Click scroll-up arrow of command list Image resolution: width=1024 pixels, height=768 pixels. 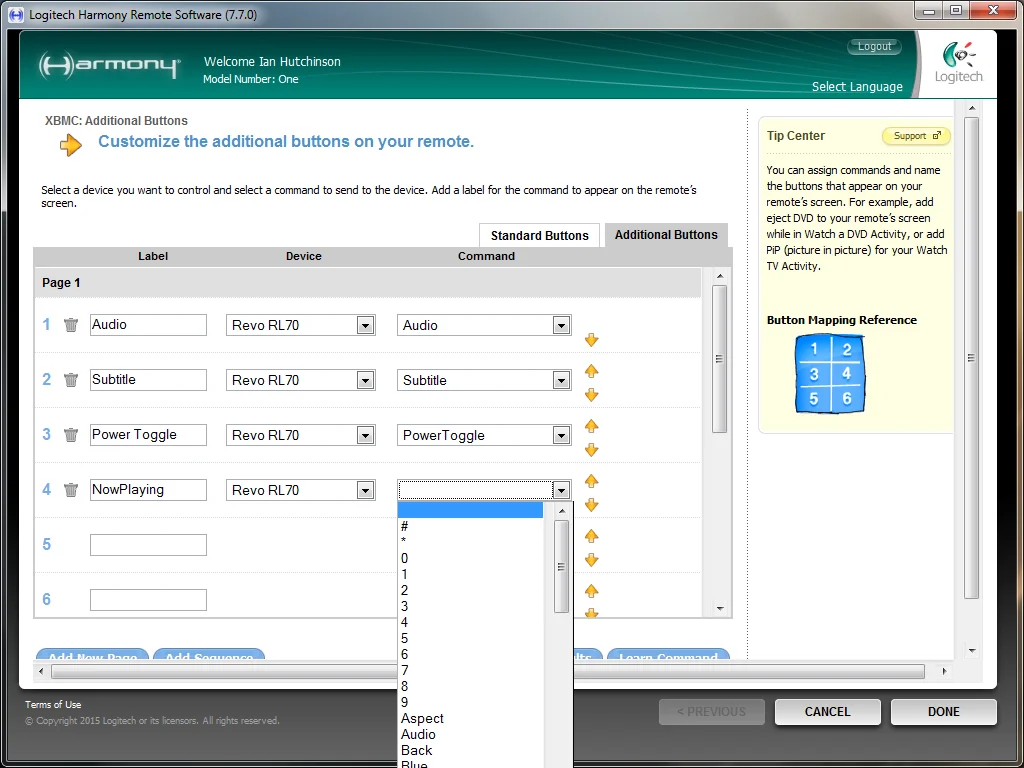pyautogui.click(x=561, y=511)
